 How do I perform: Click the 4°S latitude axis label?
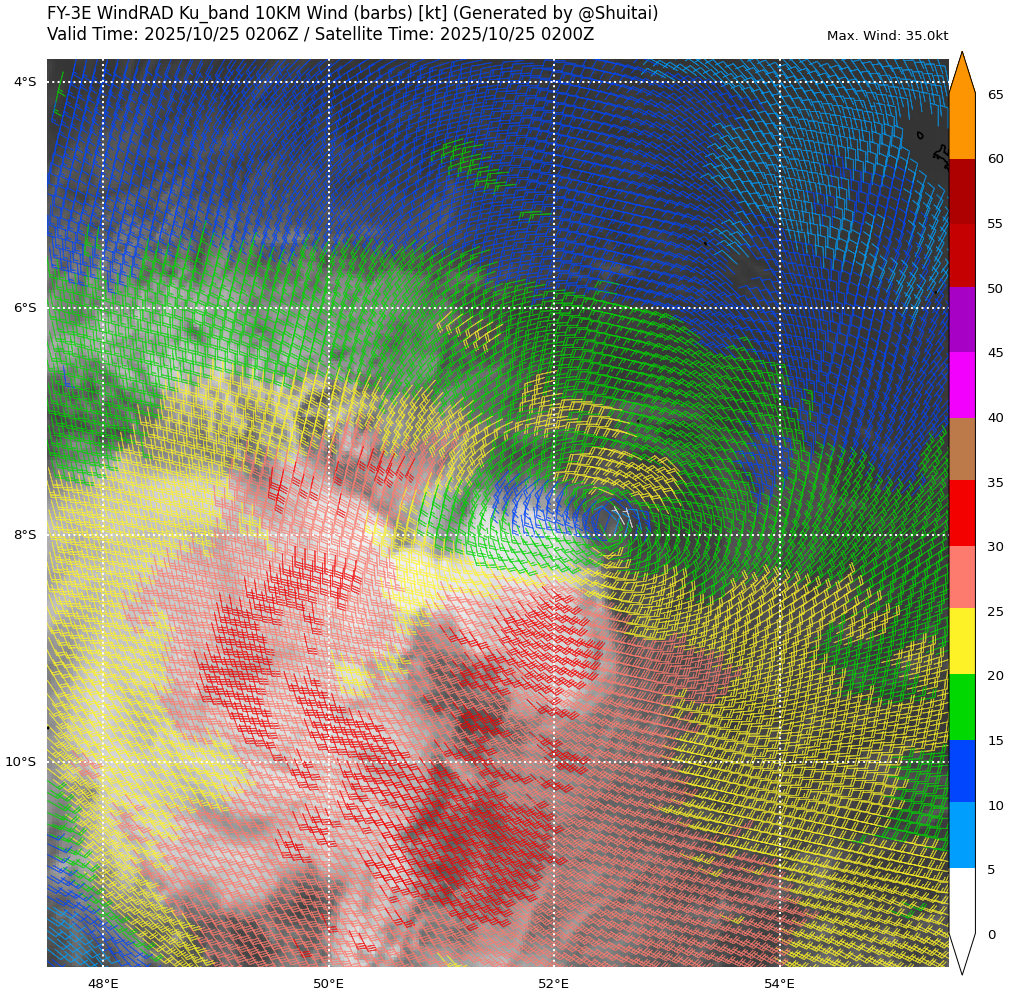click(25, 82)
